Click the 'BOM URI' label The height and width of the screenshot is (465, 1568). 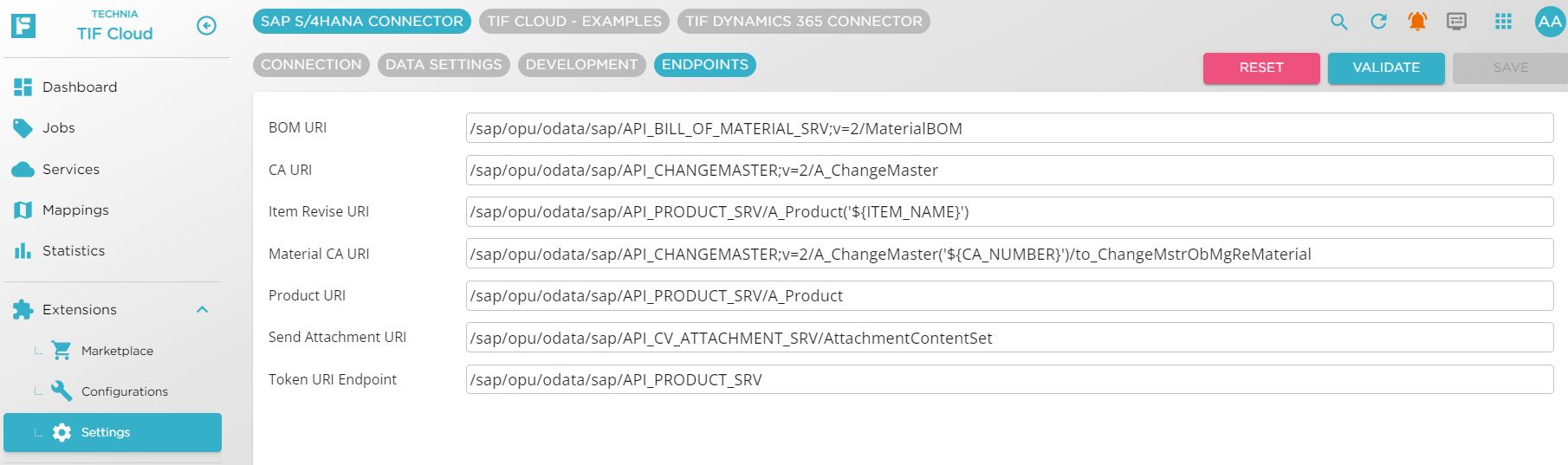297,127
